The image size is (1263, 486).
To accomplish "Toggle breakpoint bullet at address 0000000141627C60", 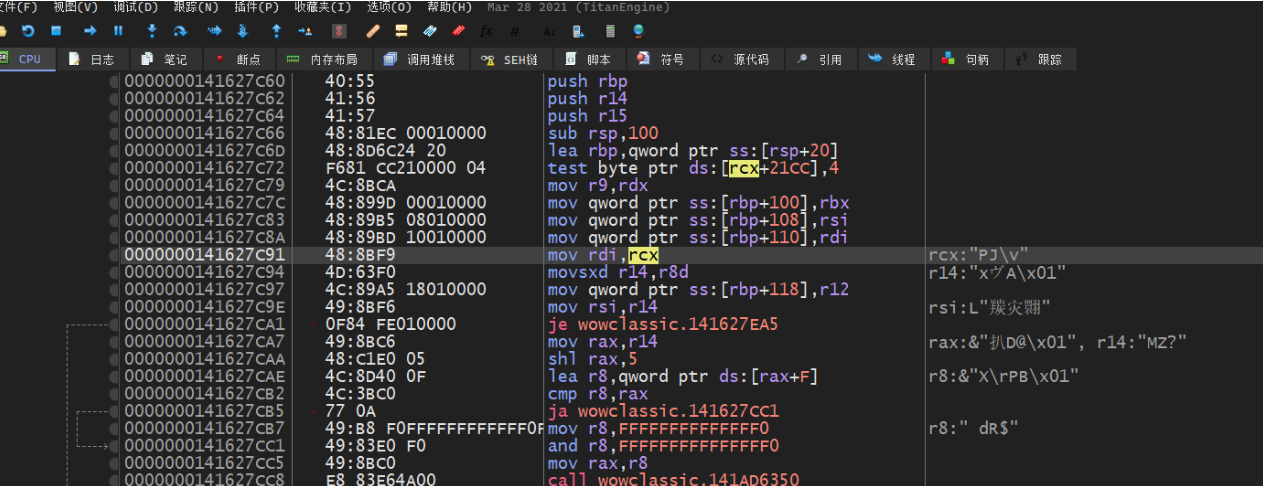I will pyautogui.click(x=114, y=81).
